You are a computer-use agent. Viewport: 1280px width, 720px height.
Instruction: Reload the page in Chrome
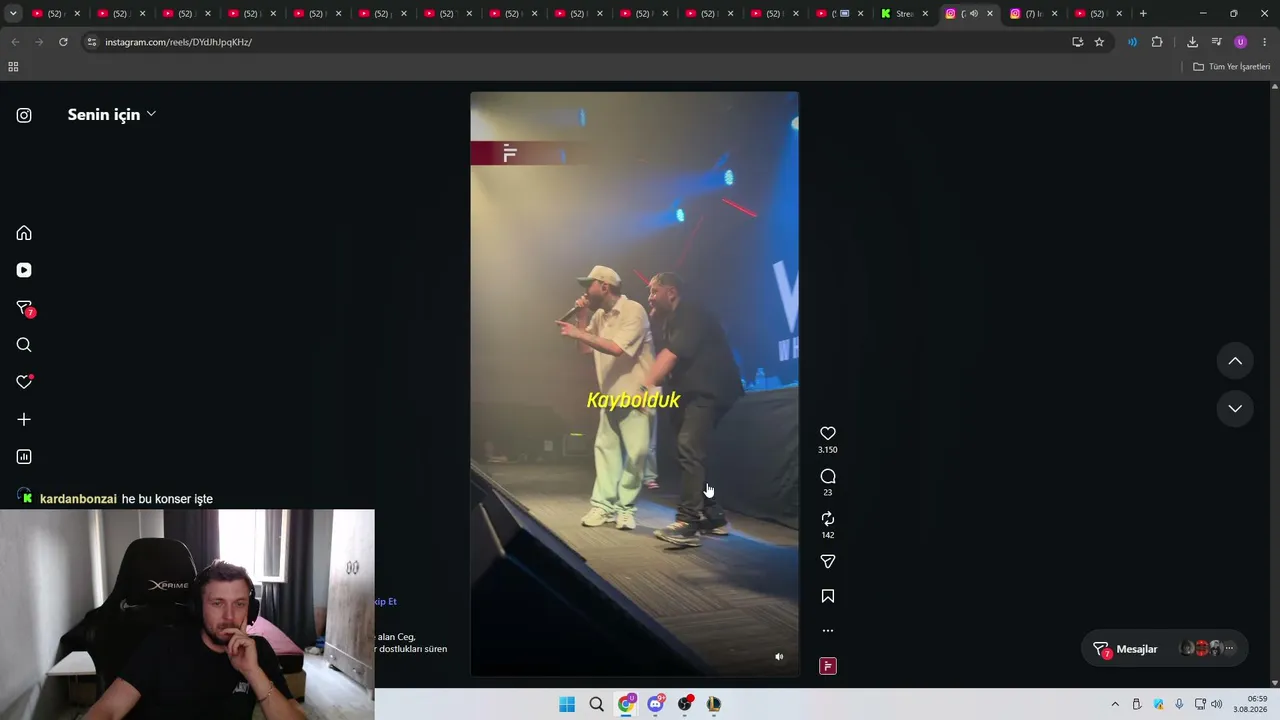click(63, 42)
